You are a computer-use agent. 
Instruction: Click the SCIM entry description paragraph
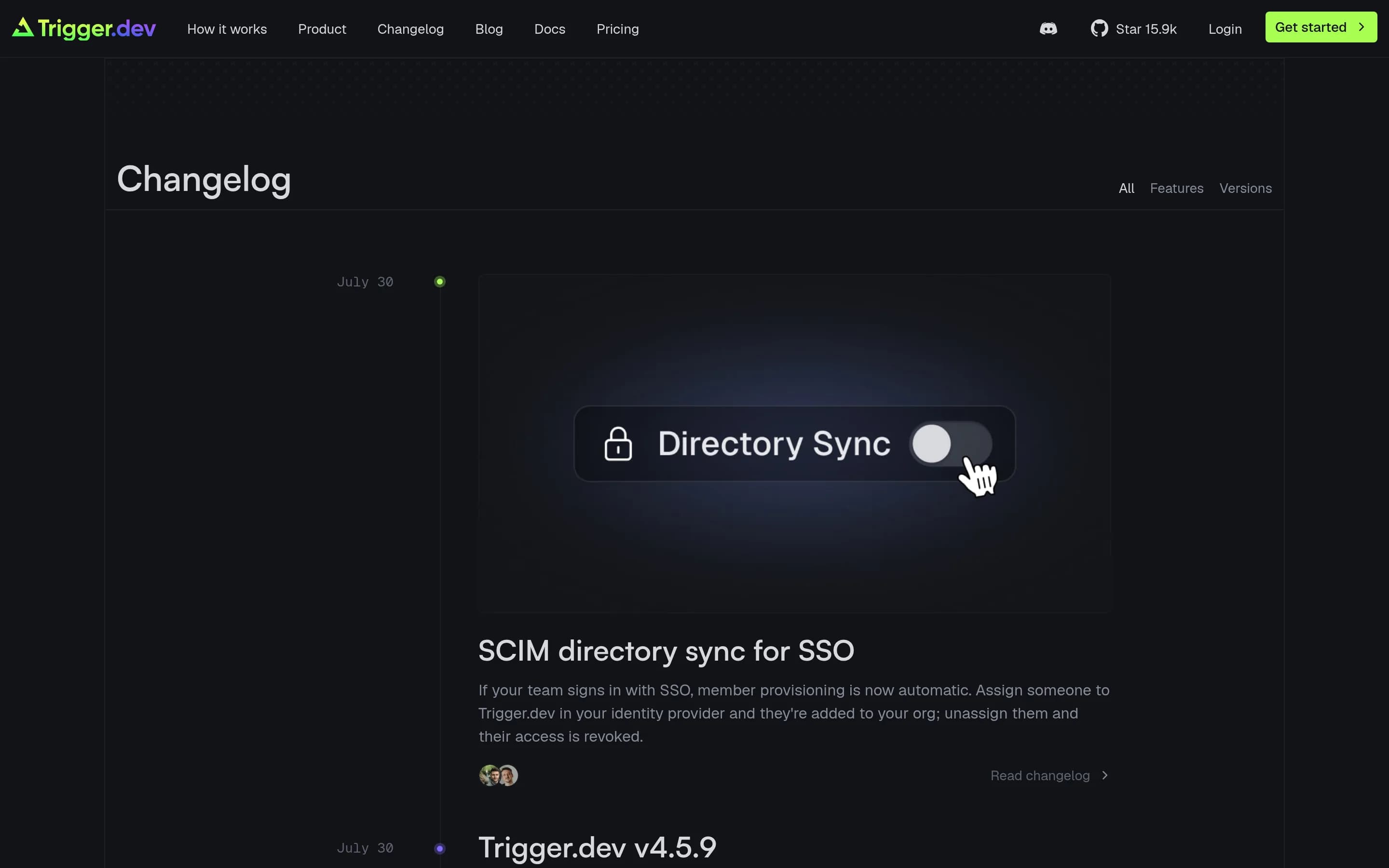[794, 713]
